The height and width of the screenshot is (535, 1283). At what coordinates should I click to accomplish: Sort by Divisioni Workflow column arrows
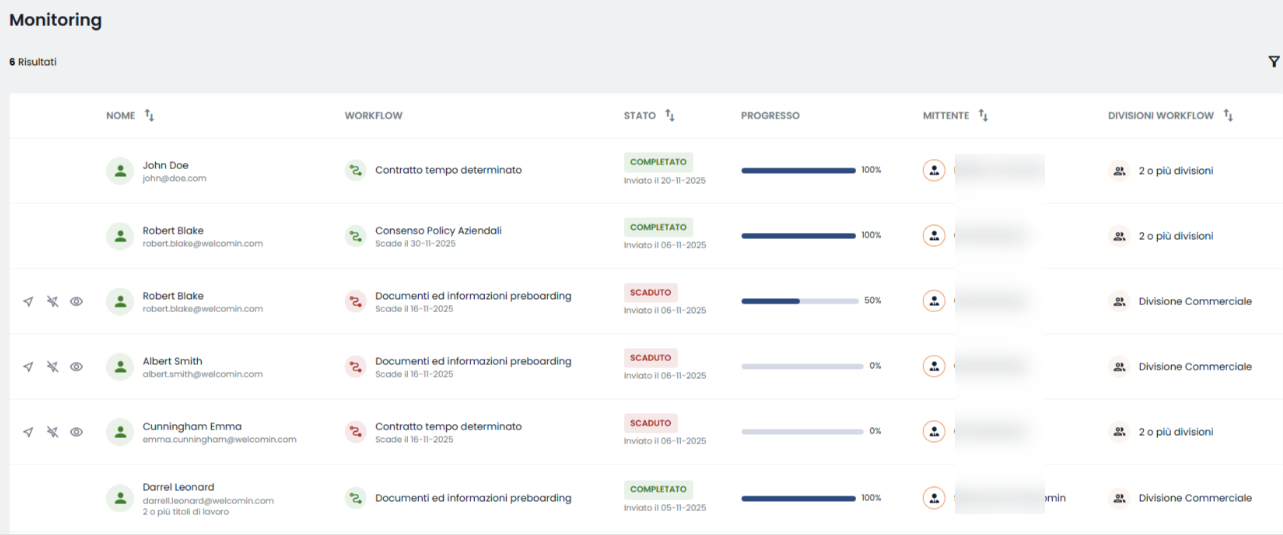click(1228, 116)
